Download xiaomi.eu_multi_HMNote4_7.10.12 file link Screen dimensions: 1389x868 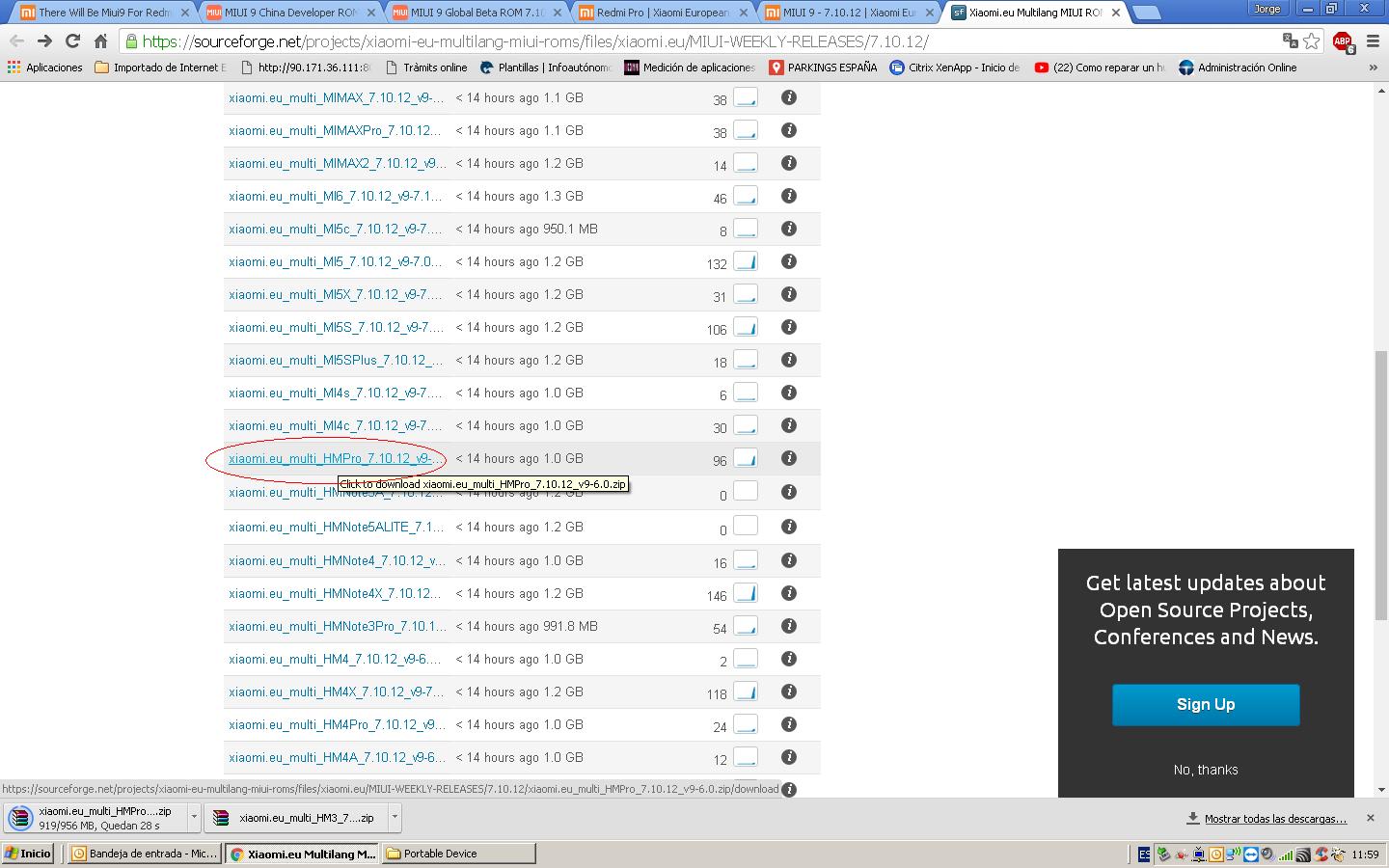(x=338, y=560)
